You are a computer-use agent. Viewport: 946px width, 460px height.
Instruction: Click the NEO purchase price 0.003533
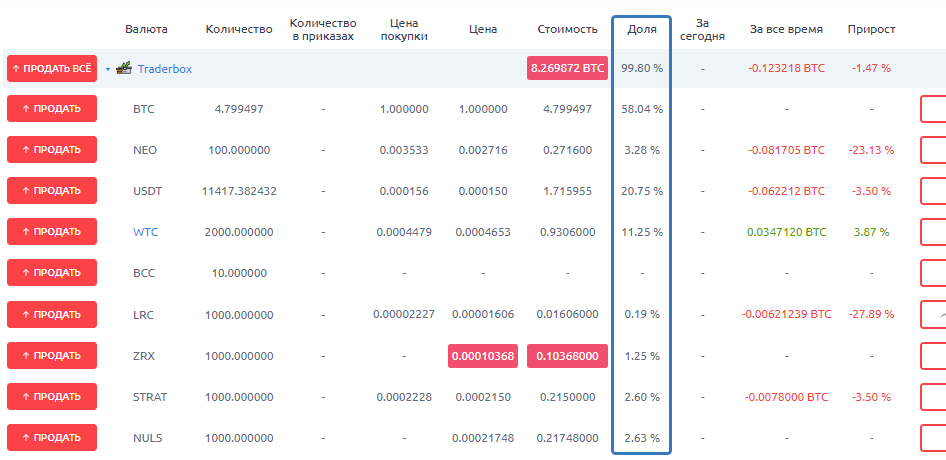pyautogui.click(x=404, y=150)
